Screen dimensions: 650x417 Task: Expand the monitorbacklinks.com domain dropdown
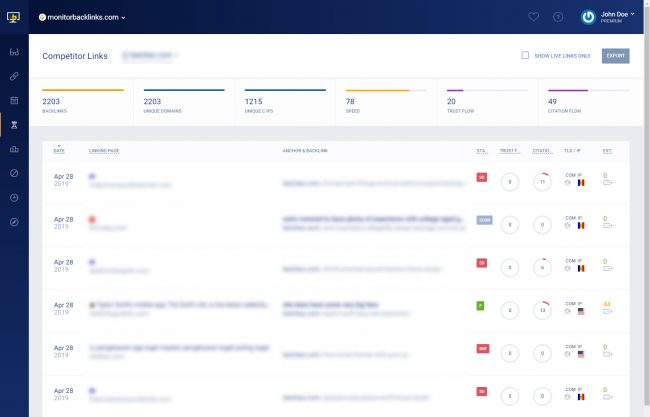(x=80, y=17)
